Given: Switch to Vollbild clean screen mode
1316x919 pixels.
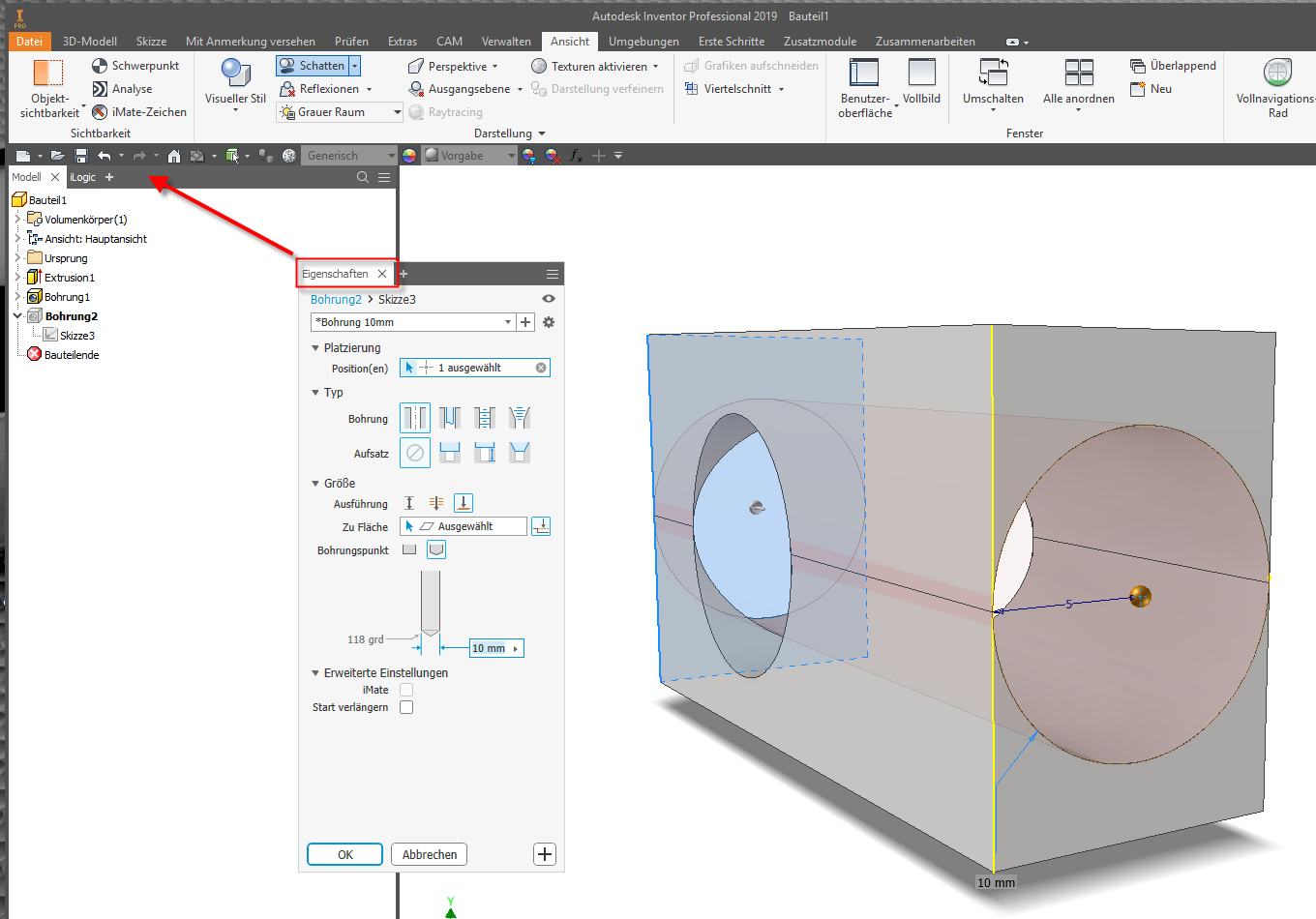Looking at the screenshot, I should 921,81.
